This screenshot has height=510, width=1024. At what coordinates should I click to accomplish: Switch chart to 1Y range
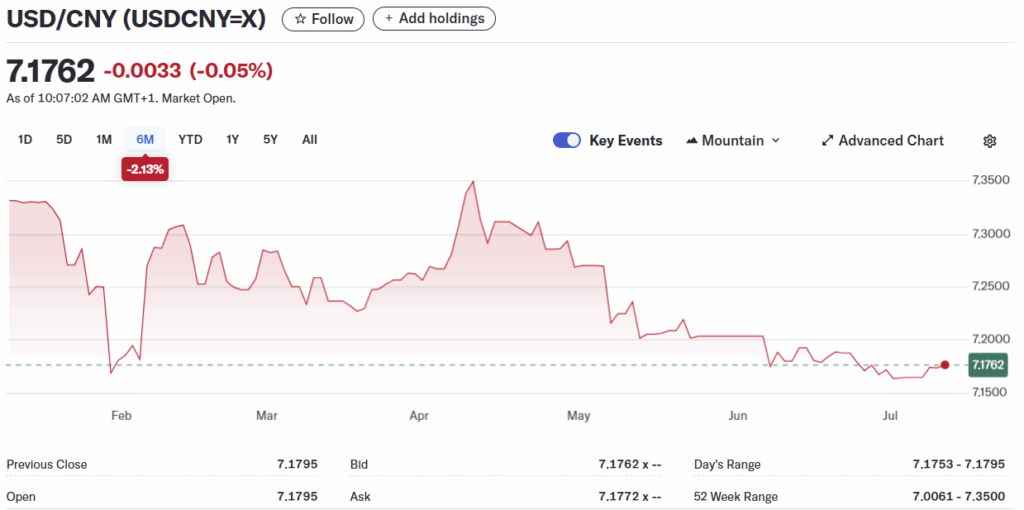coord(232,139)
